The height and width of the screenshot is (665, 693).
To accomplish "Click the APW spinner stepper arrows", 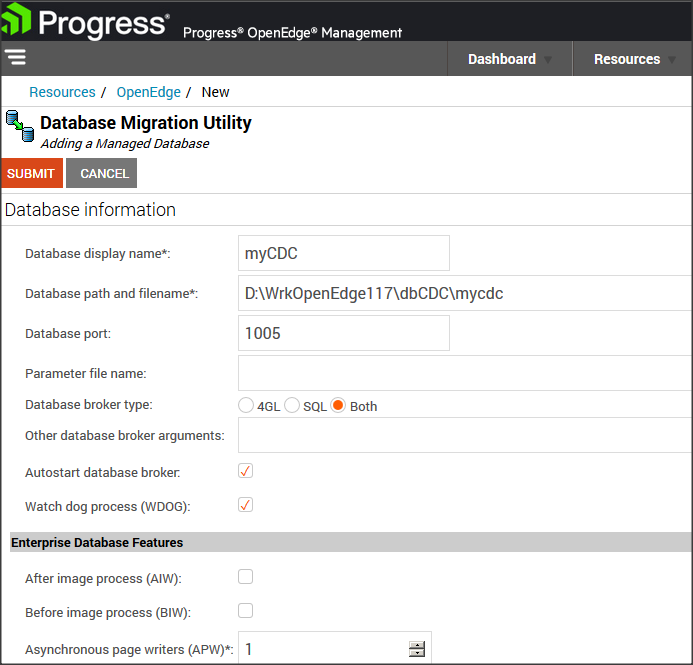I will [x=417, y=649].
